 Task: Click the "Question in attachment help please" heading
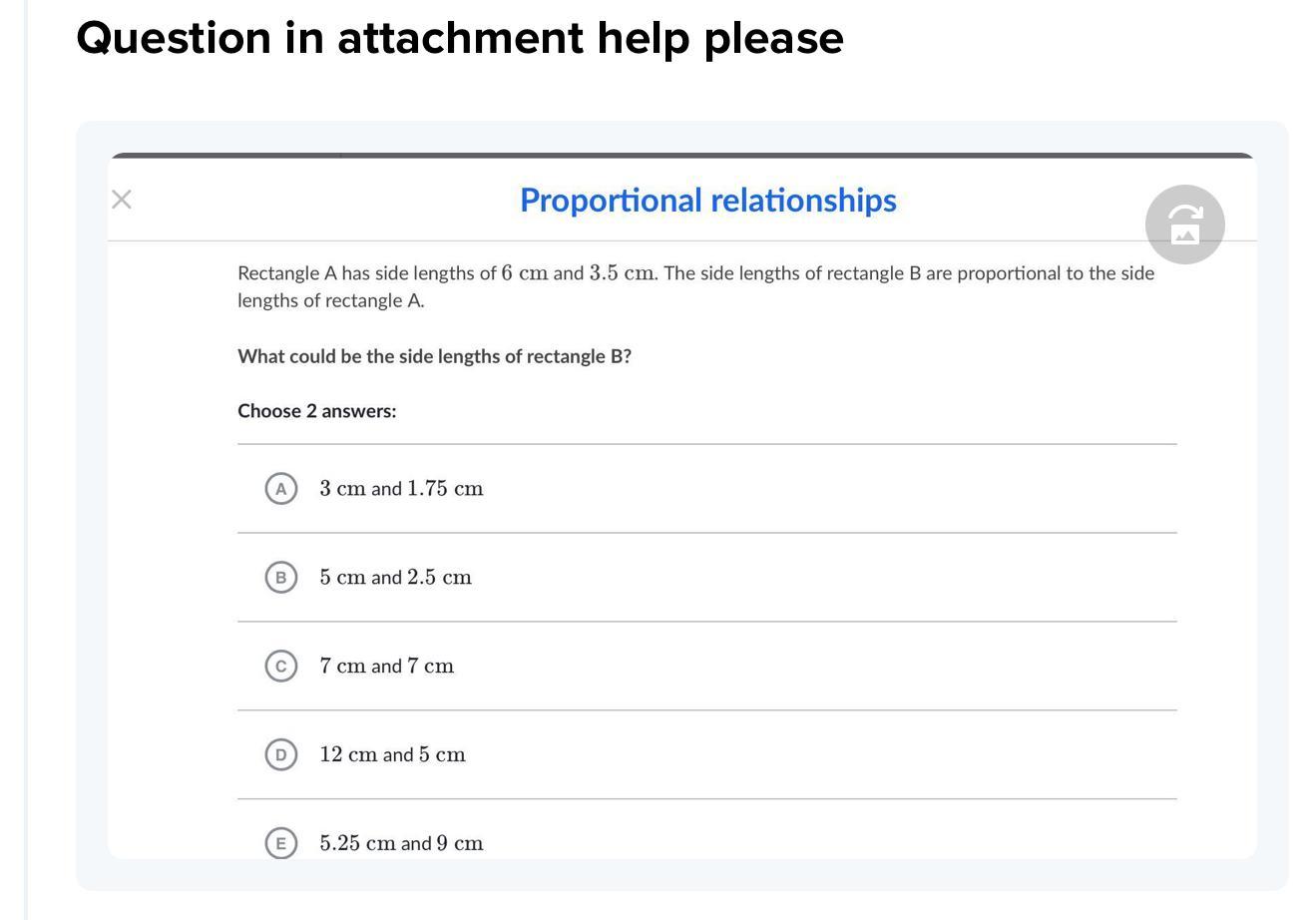tap(460, 38)
